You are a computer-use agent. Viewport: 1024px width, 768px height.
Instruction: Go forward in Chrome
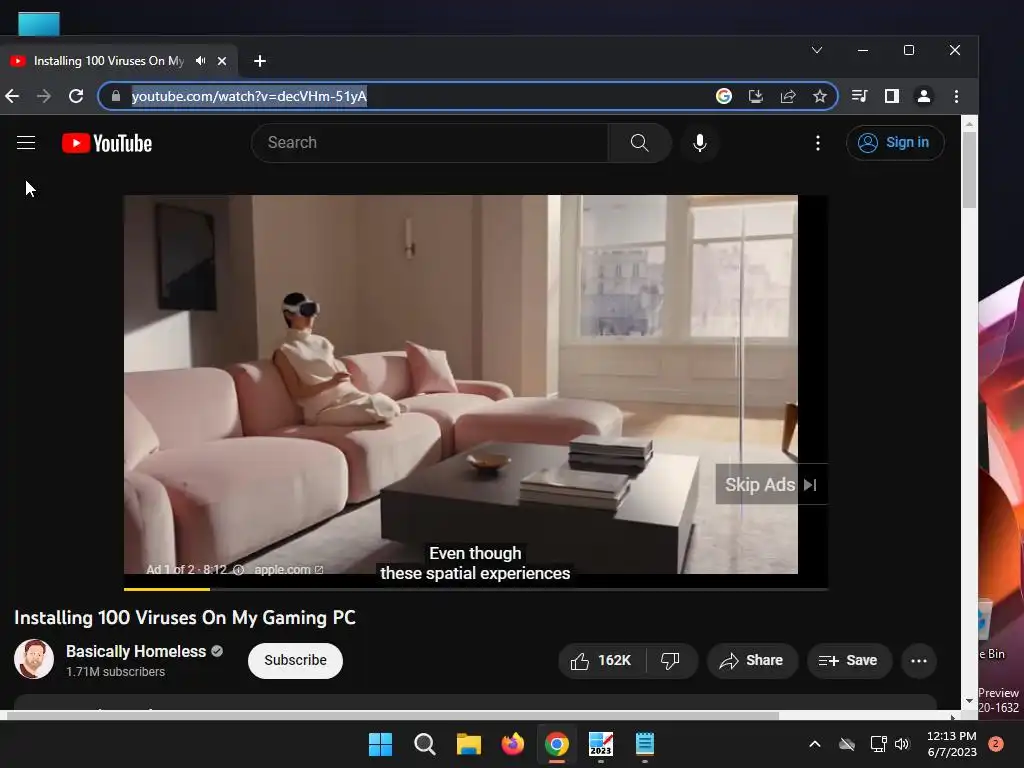point(44,97)
